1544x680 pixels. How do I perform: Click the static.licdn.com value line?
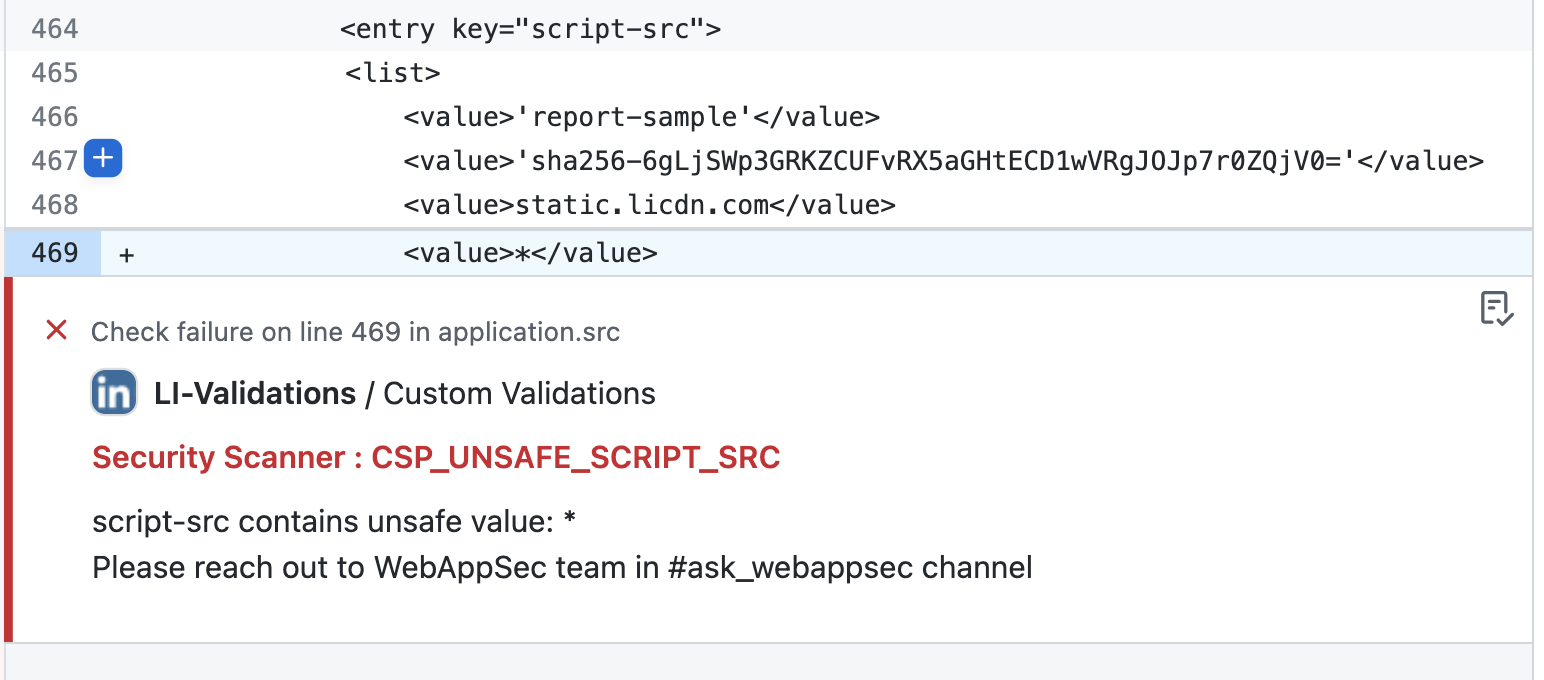pos(649,205)
